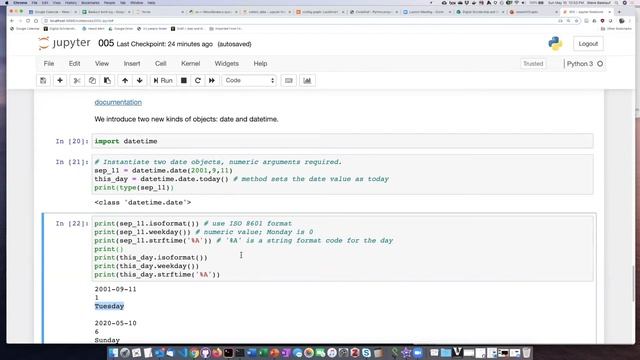Viewport: 640px width, 360px height.
Task: Paste cells below icon
Action: pyautogui.click(x=107, y=80)
